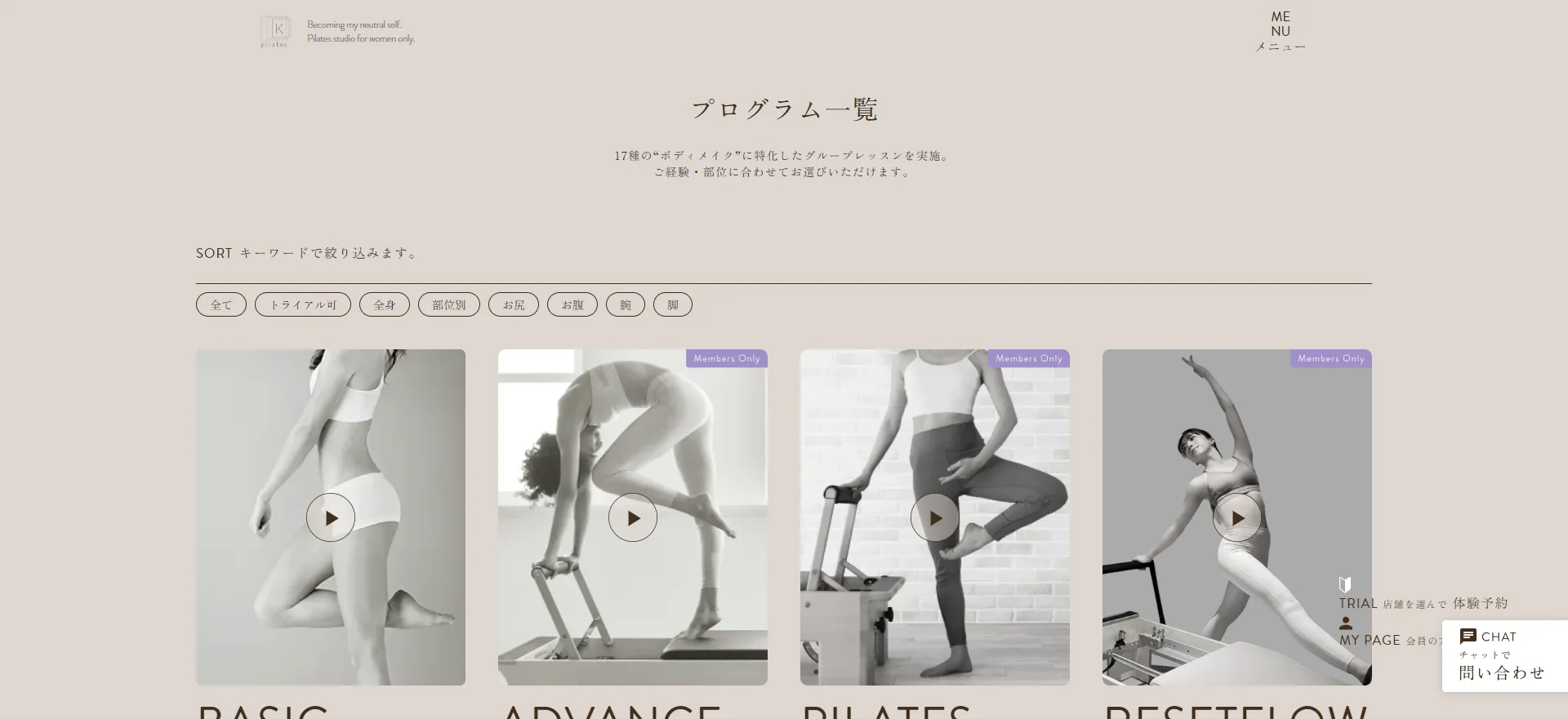The height and width of the screenshot is (719, 1568).
Task: Filter programs by お腹
Action: 572,304
